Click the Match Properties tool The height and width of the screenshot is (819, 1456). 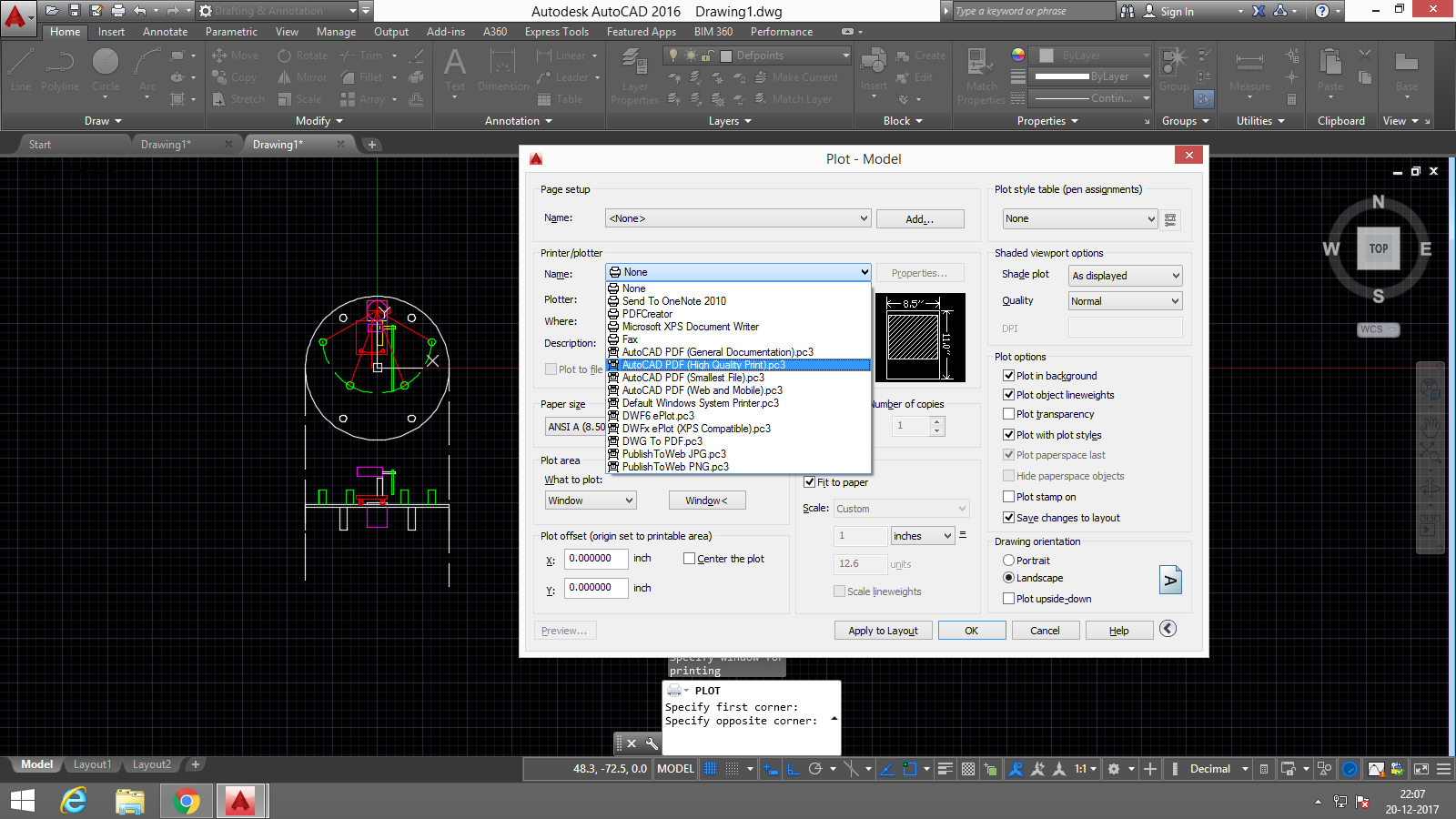pyautogui.click(x=981, y=77)
